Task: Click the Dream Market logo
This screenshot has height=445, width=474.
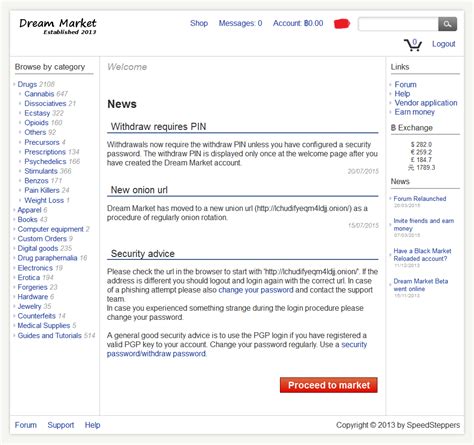Action: coord(58,26)
